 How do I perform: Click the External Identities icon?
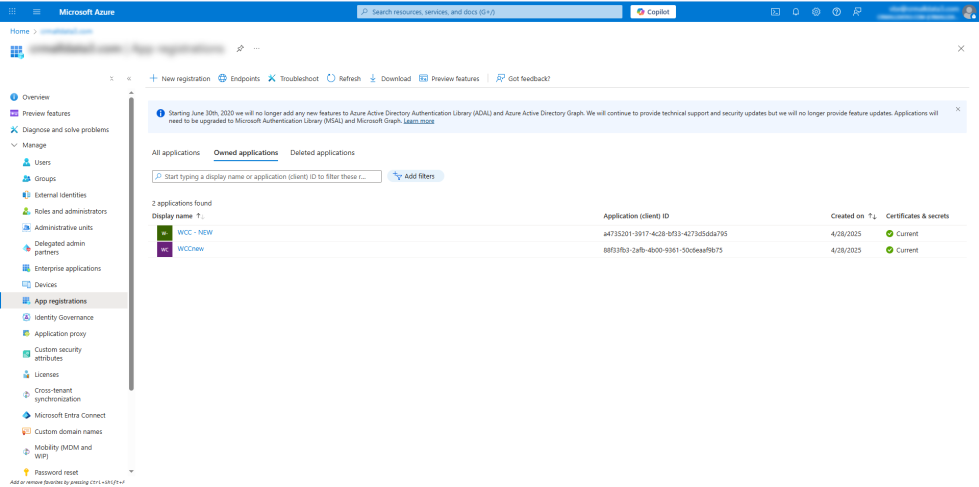tap(26, 195)
